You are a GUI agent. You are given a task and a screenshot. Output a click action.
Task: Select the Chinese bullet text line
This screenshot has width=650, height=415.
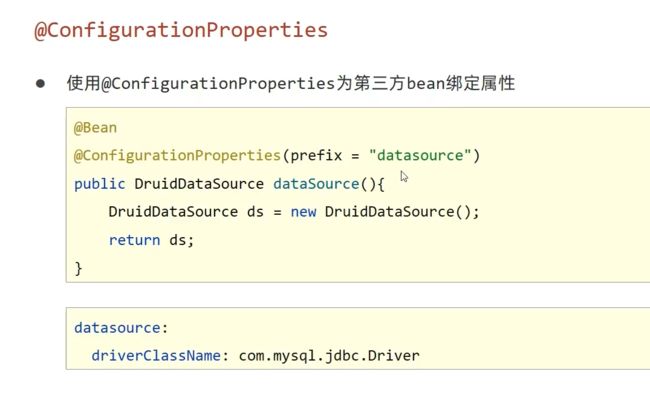[291, 83]
